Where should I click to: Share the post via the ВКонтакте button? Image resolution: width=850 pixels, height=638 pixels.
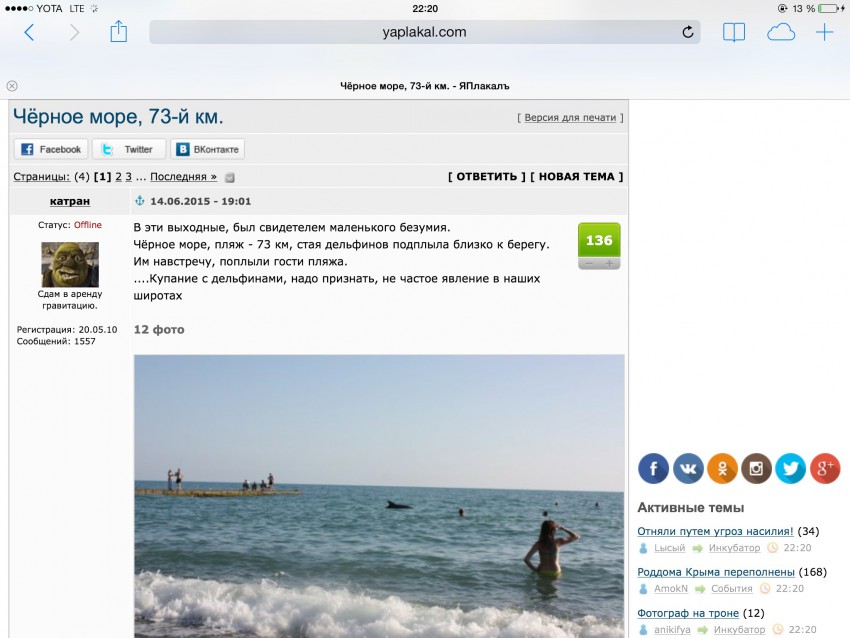207,149
